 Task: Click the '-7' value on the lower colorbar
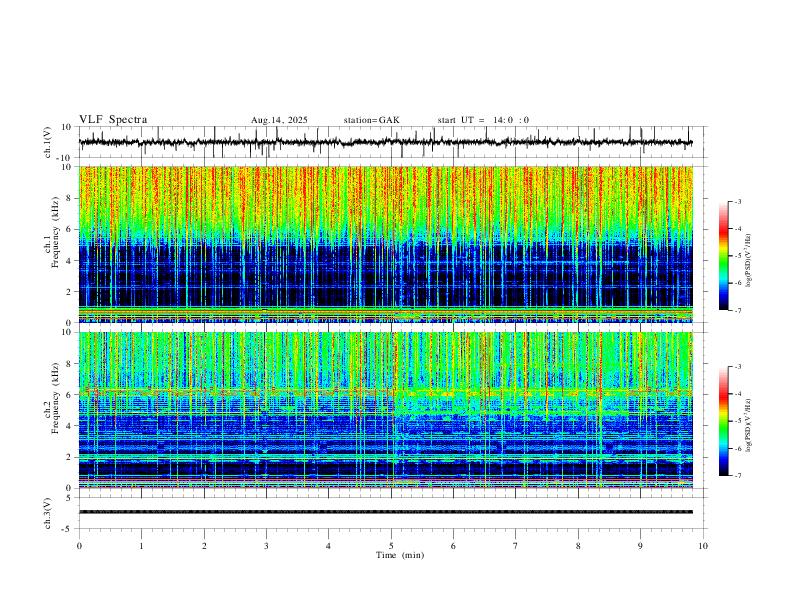pyautogui.click(x=737, y=476)
